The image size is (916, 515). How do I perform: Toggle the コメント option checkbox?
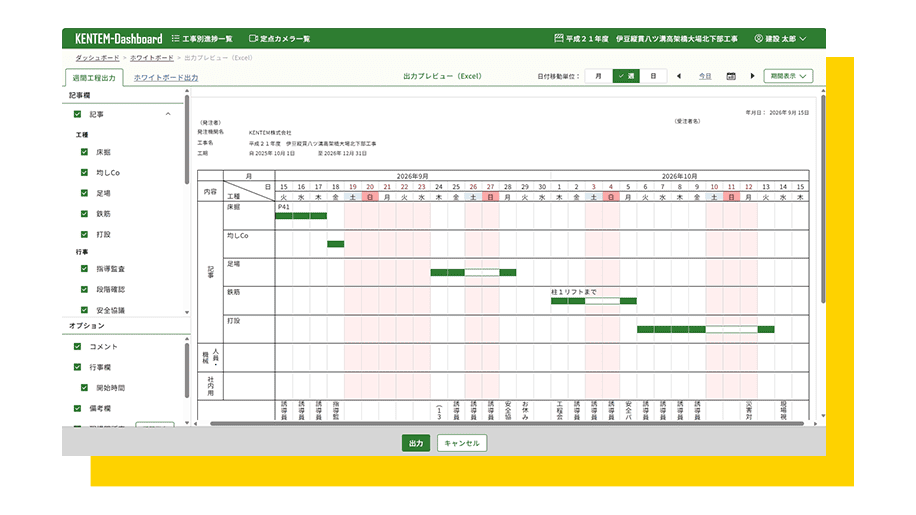pos(77,346)
